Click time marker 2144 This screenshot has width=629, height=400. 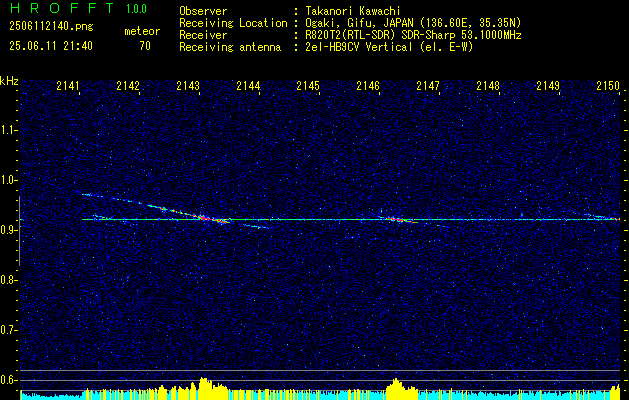(x=248, y=85)
